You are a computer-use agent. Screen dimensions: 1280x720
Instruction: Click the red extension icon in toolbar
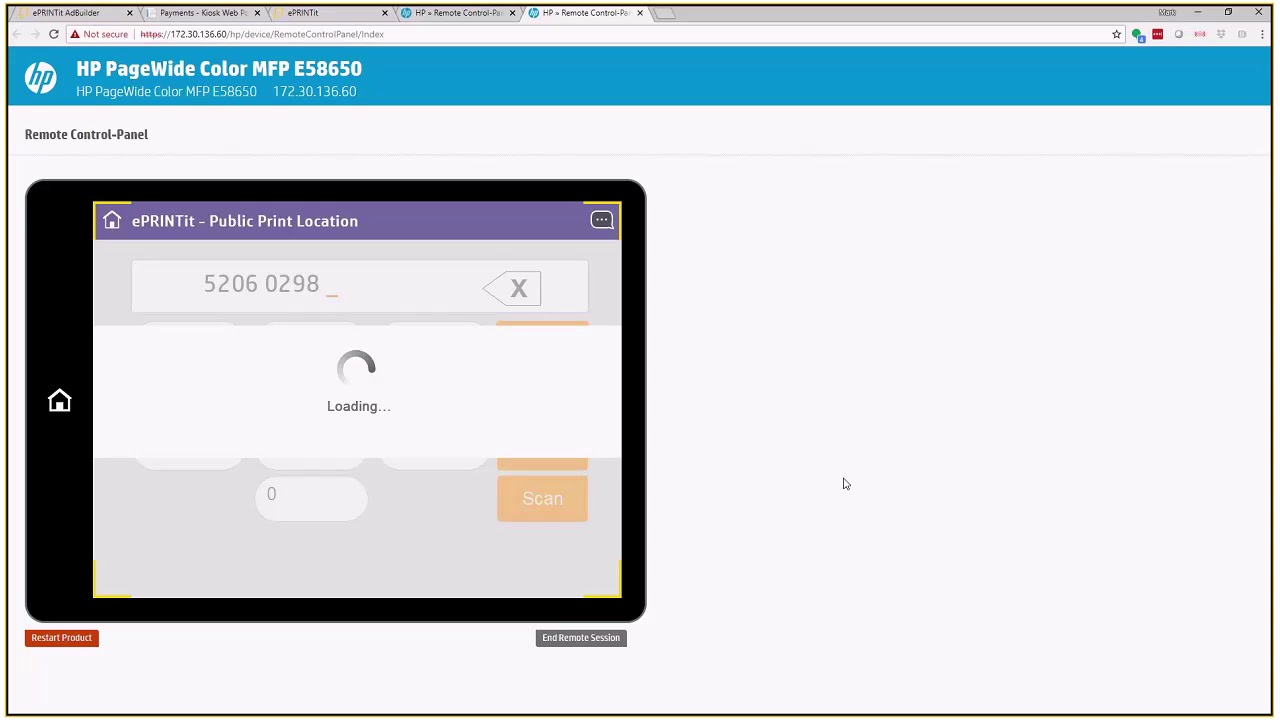tap(1158, 34)
